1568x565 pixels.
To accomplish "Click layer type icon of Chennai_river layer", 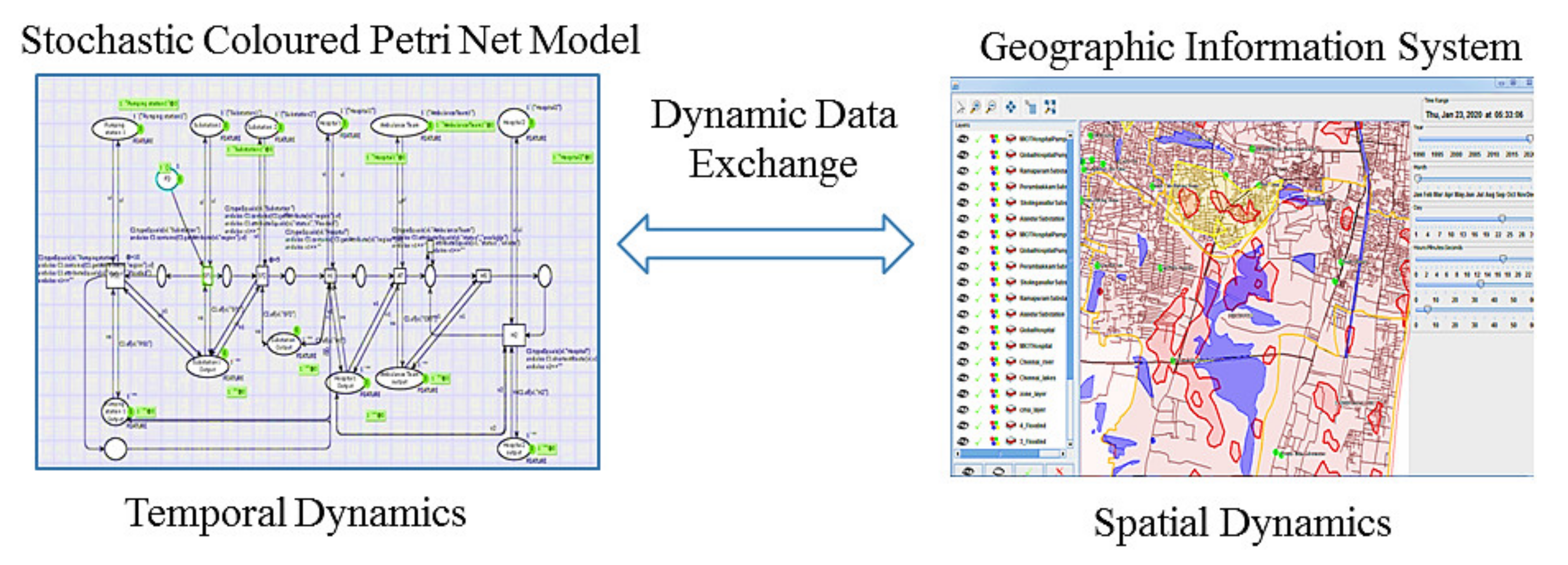I will click(x=1010, y=362).
